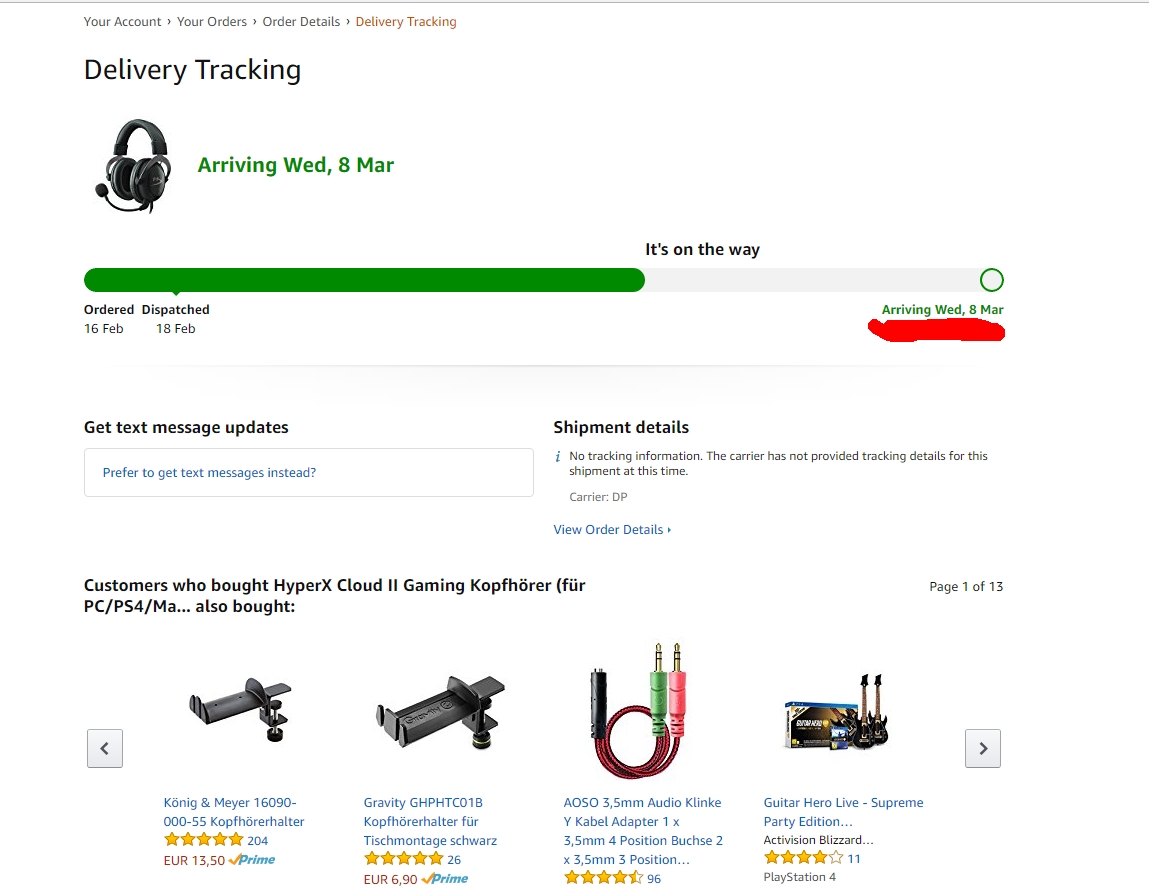Open Order Details breadcrumb link

301,22
